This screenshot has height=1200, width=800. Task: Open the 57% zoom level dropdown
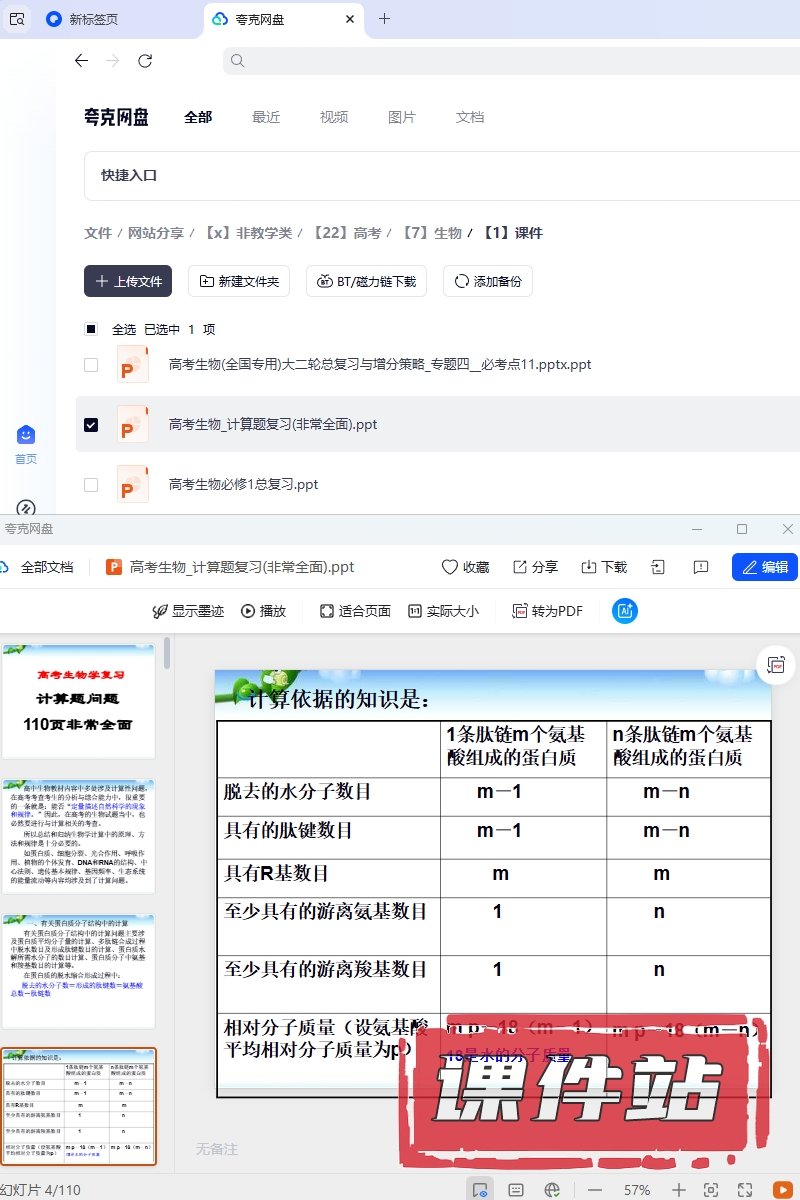[x=637, y=1190]
